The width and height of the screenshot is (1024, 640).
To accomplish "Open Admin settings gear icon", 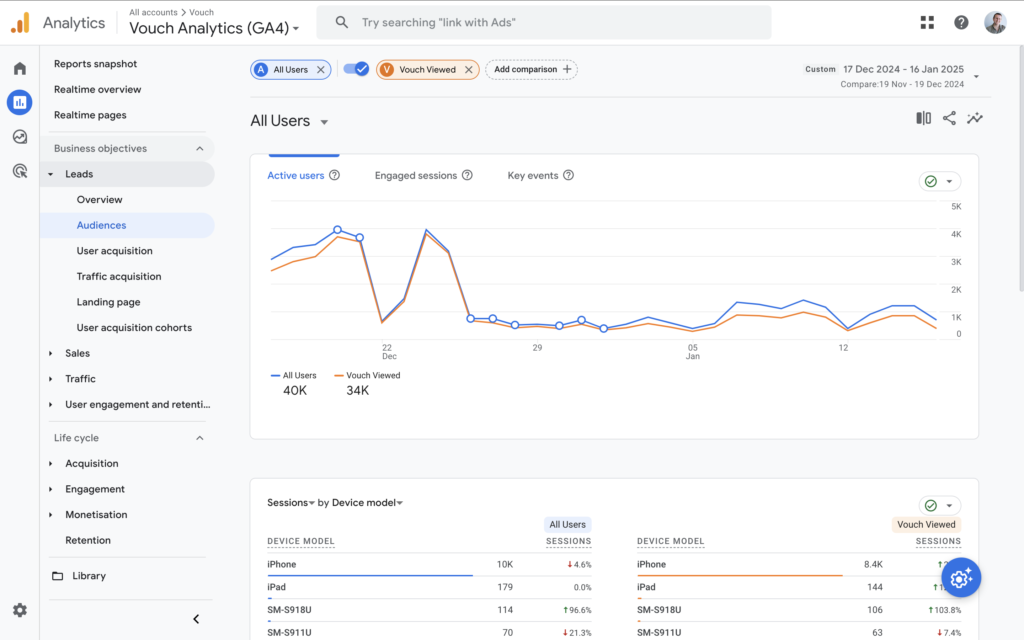I will click(x=20, y=610).
